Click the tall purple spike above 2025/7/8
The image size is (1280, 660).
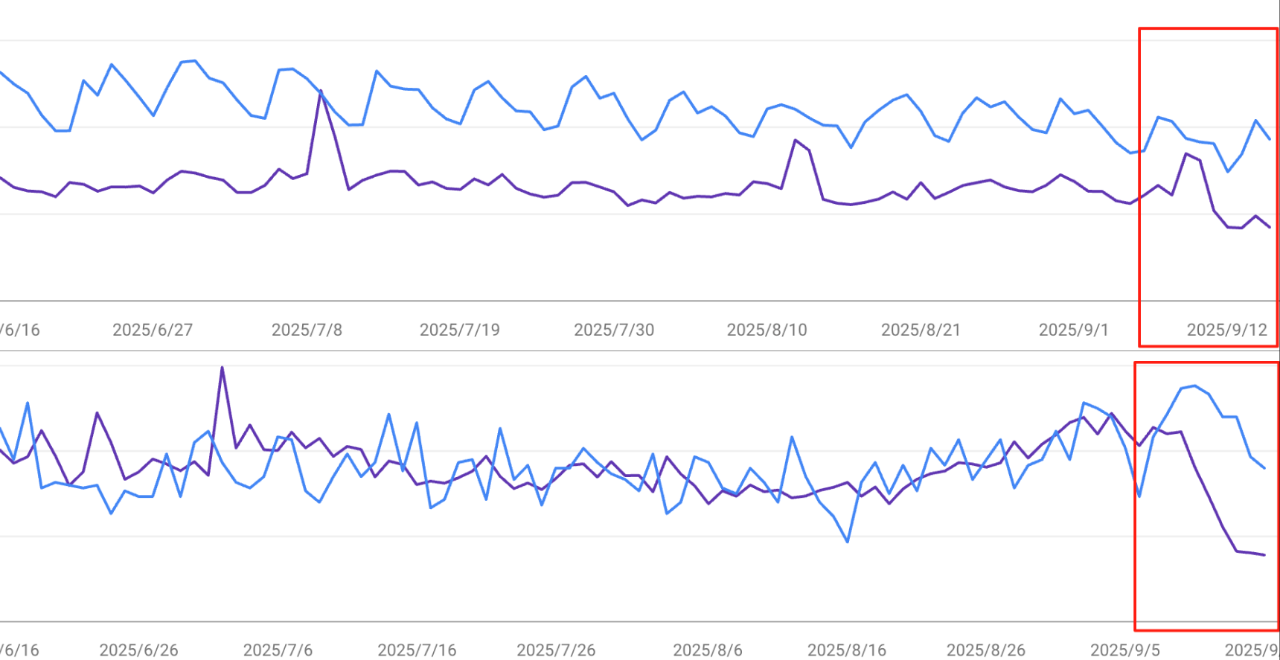(321, 91)
